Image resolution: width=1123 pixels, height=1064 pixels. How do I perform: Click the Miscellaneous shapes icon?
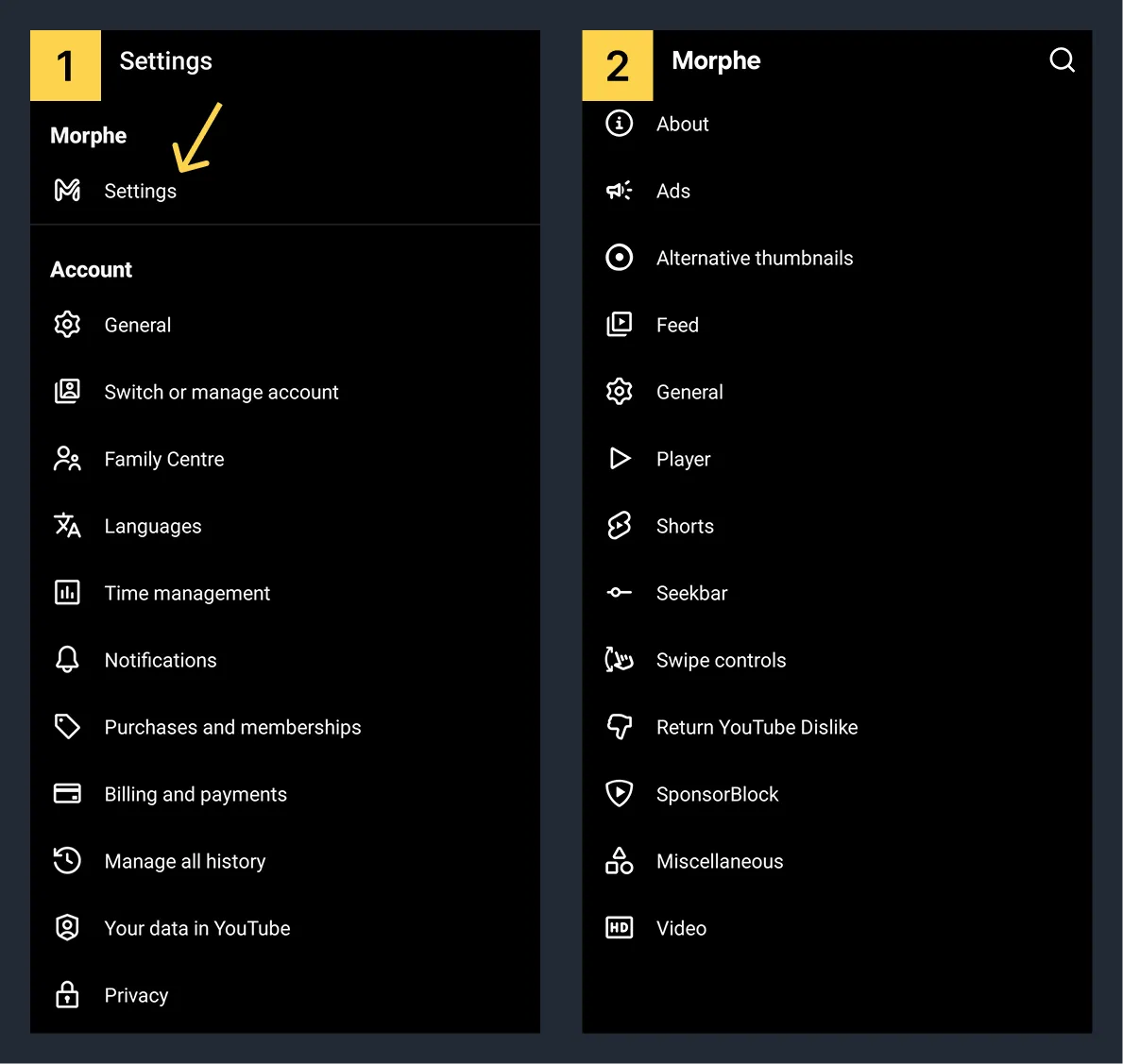[x=620, y=861]
